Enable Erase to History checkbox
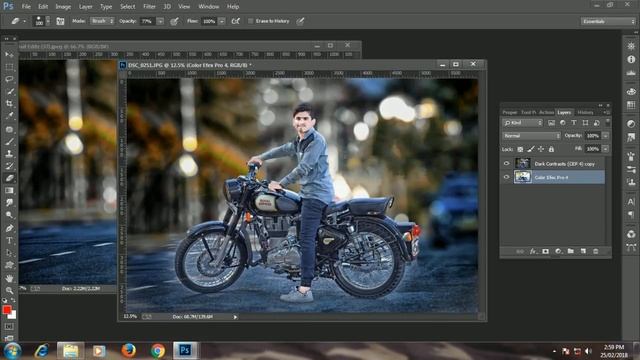640x360 pixels. coord(251,21)
